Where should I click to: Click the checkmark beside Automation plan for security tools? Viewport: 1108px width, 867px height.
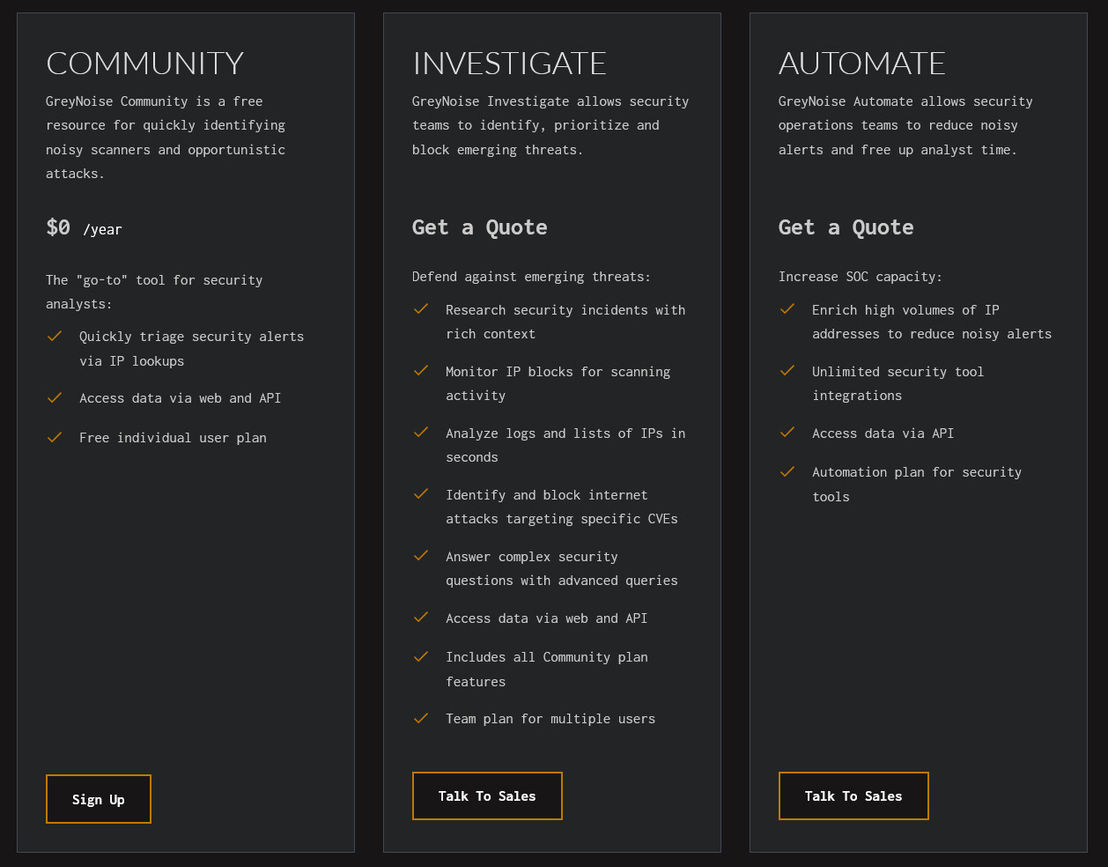click(787, 471)
